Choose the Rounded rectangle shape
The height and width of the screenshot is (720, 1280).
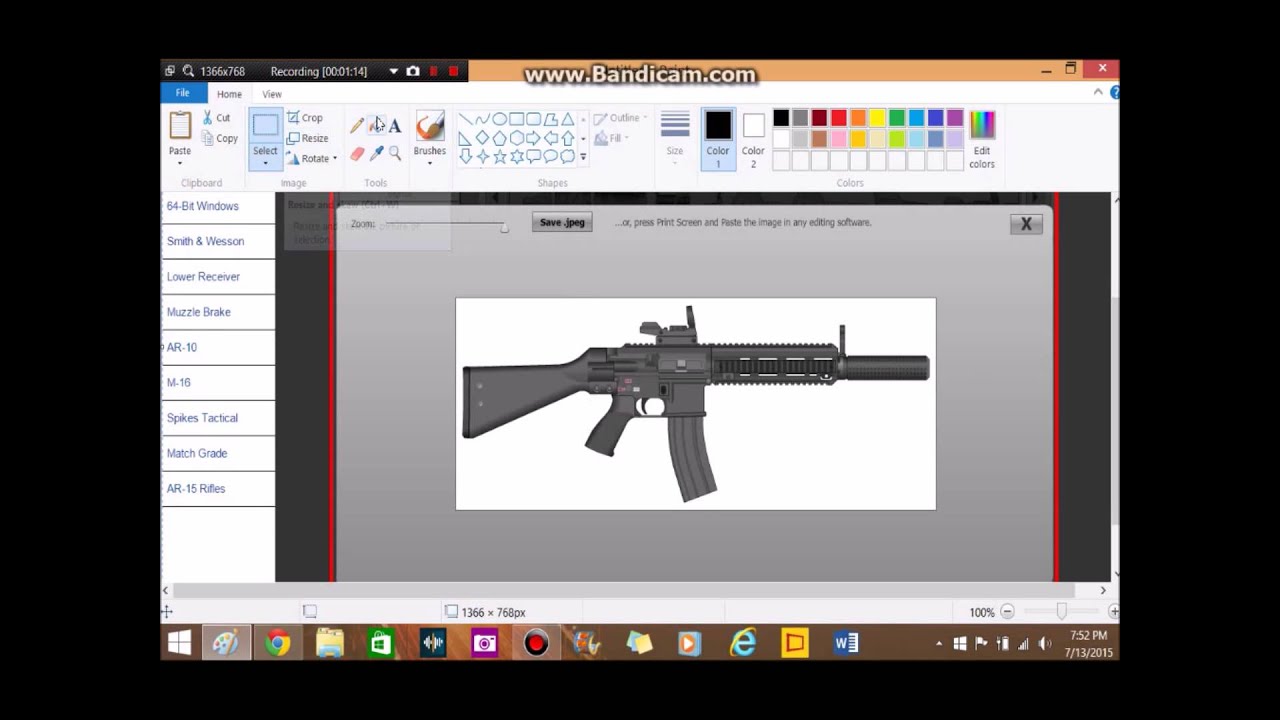pyautogui.click(x=533, y=119)
